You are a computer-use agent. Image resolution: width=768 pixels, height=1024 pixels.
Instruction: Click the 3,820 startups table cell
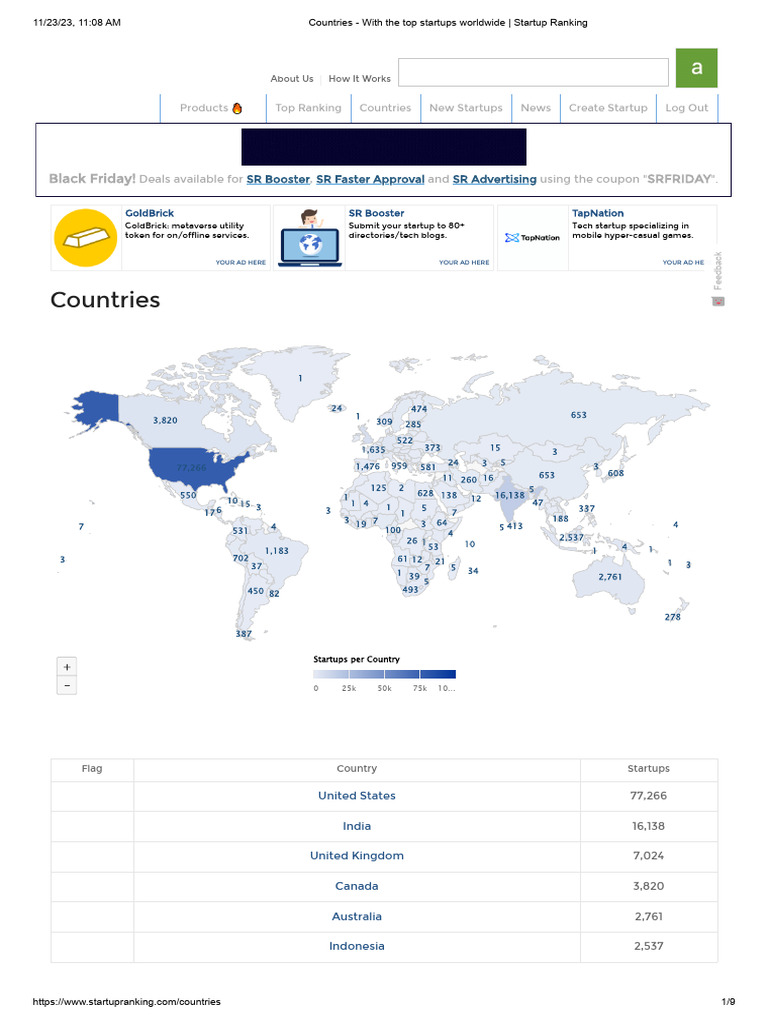pyautogui.click(x=648, y=886)
